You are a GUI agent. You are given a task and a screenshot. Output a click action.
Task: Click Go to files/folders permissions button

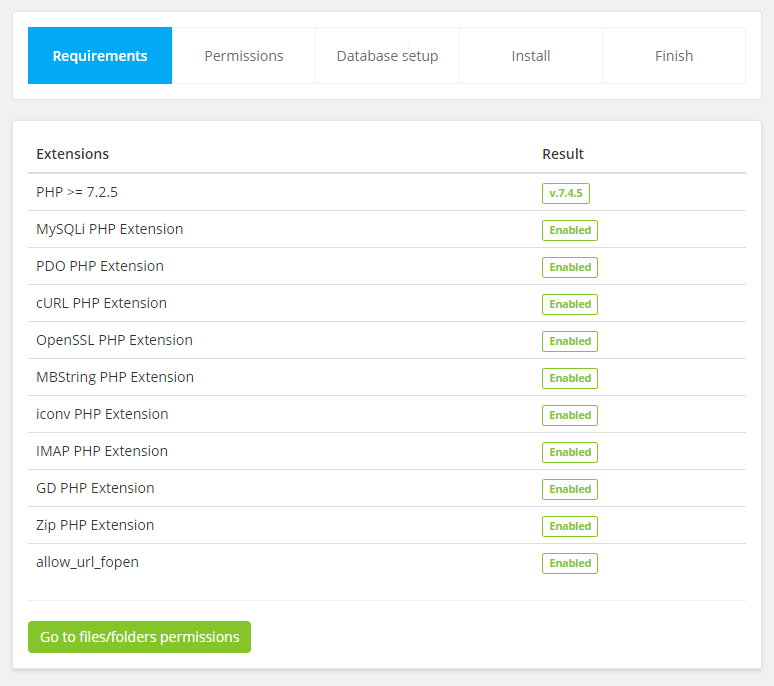tap(139, 637)
